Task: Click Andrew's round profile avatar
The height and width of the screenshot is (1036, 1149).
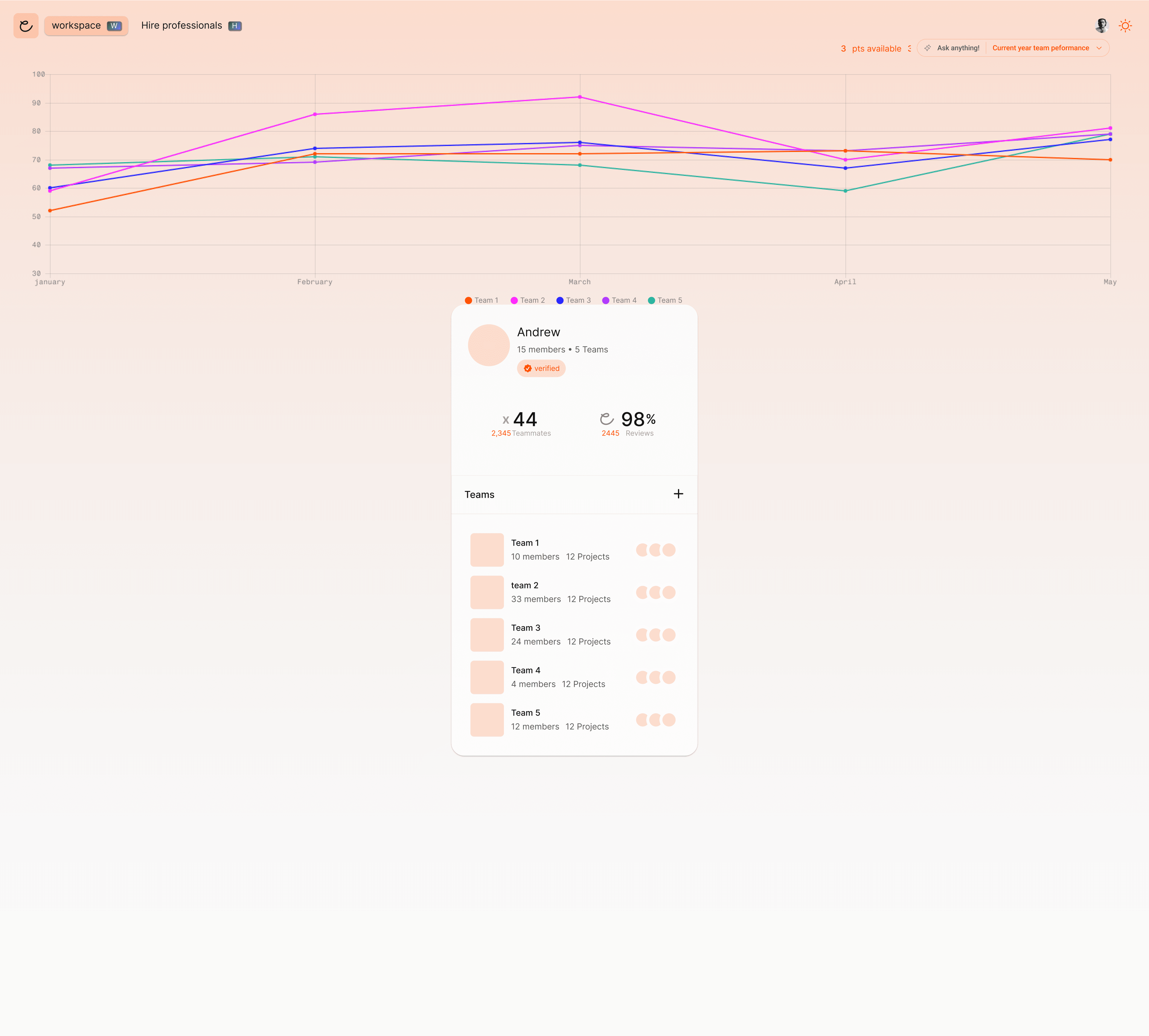Action: point(489,345)
